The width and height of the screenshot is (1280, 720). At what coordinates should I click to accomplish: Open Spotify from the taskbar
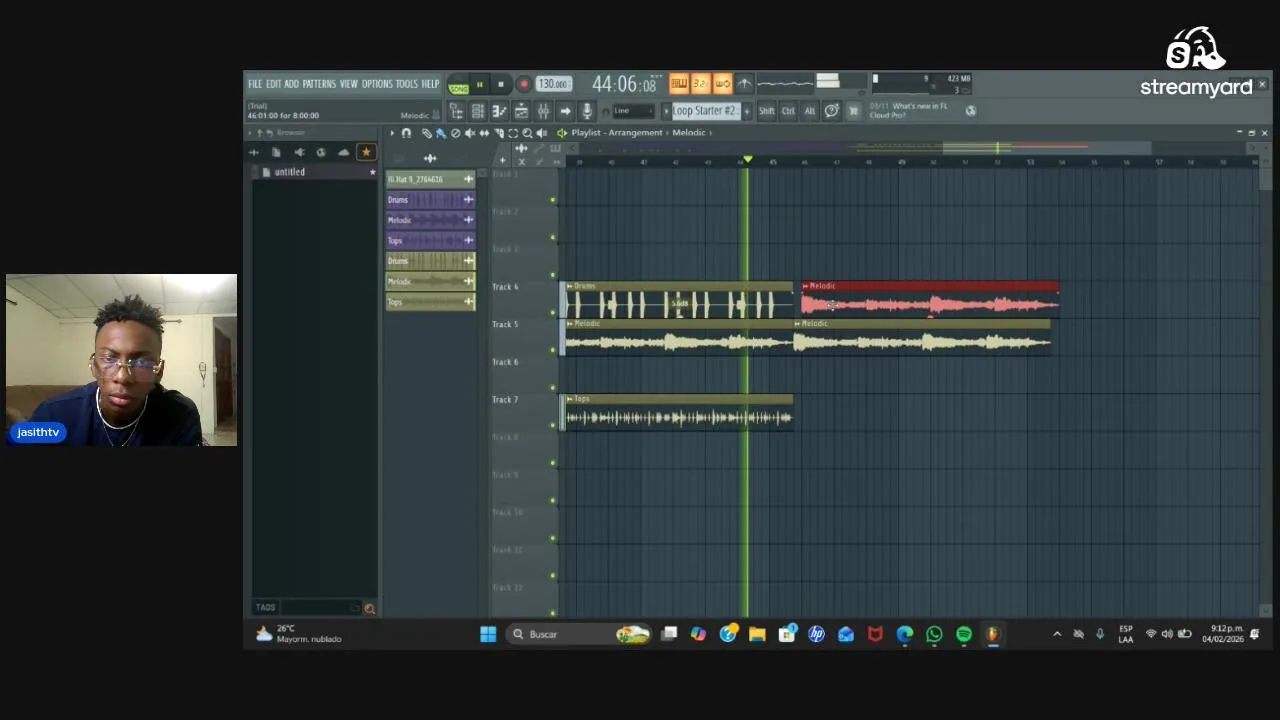(964, 634)
